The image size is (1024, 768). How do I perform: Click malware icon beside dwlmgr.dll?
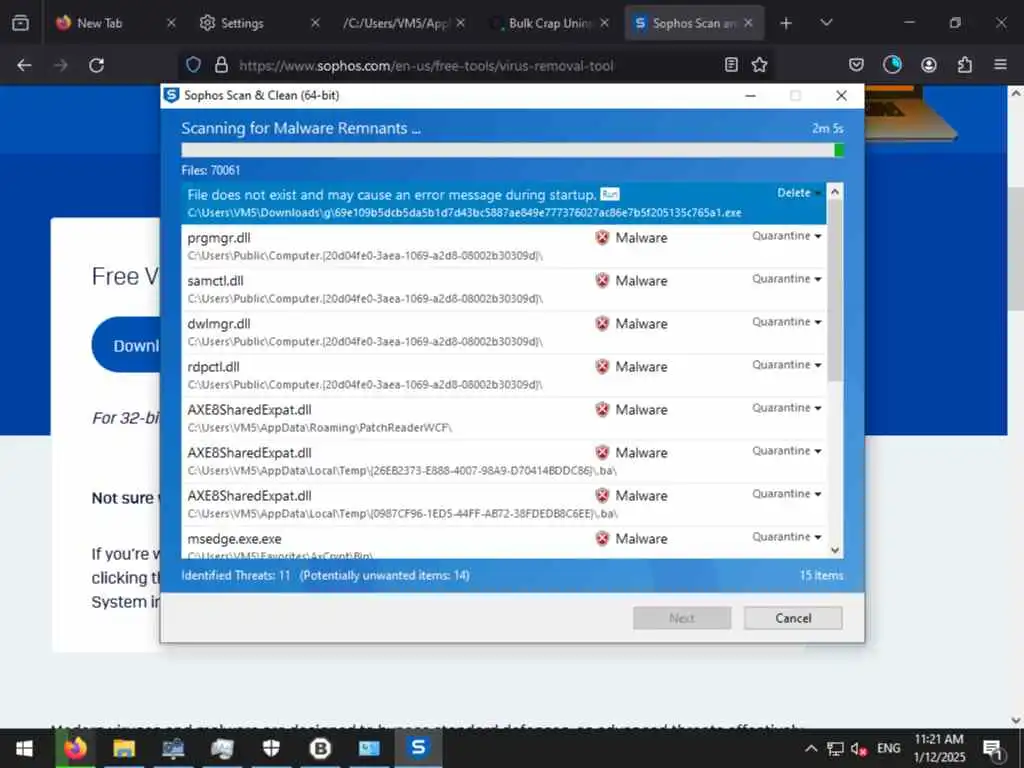tap(602, 323)
